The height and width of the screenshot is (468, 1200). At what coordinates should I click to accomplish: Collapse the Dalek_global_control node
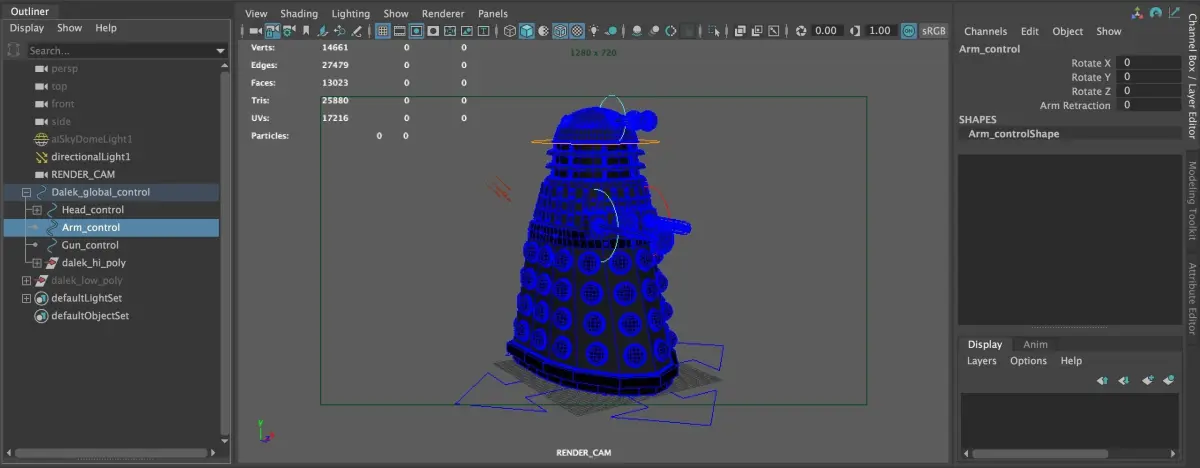click(x=26, y=192)
